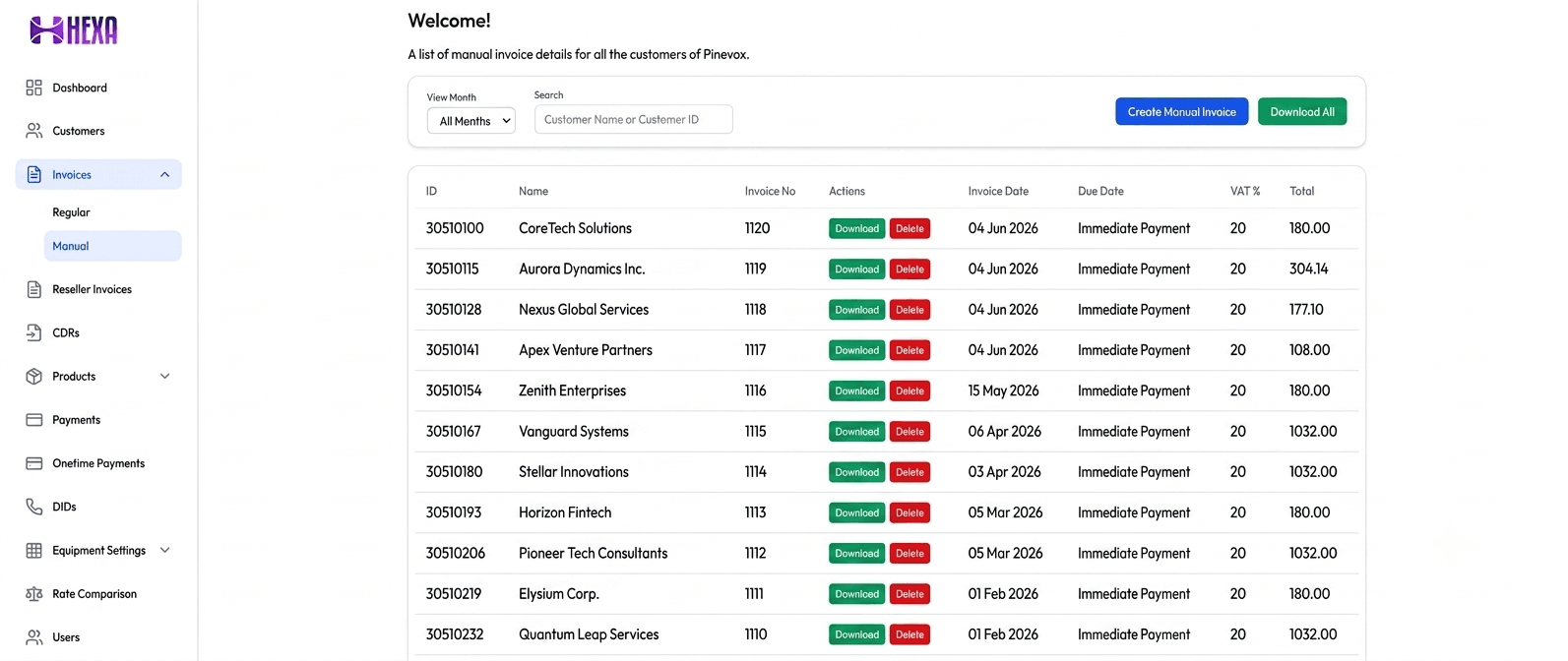Focus the customer search field

point(633,119)
